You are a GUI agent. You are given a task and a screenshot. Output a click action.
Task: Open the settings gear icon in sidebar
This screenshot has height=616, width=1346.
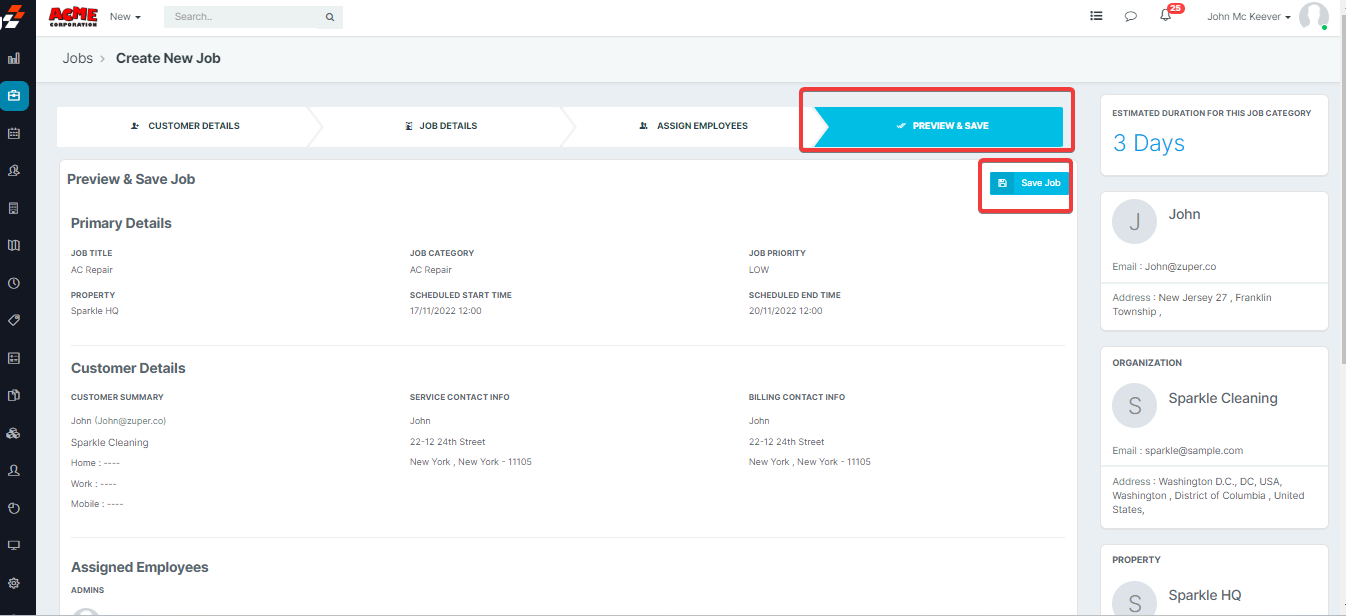point(14,583)
